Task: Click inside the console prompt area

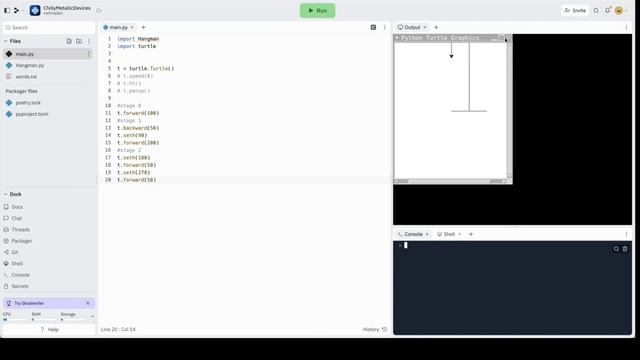Action: coord(512,288)
